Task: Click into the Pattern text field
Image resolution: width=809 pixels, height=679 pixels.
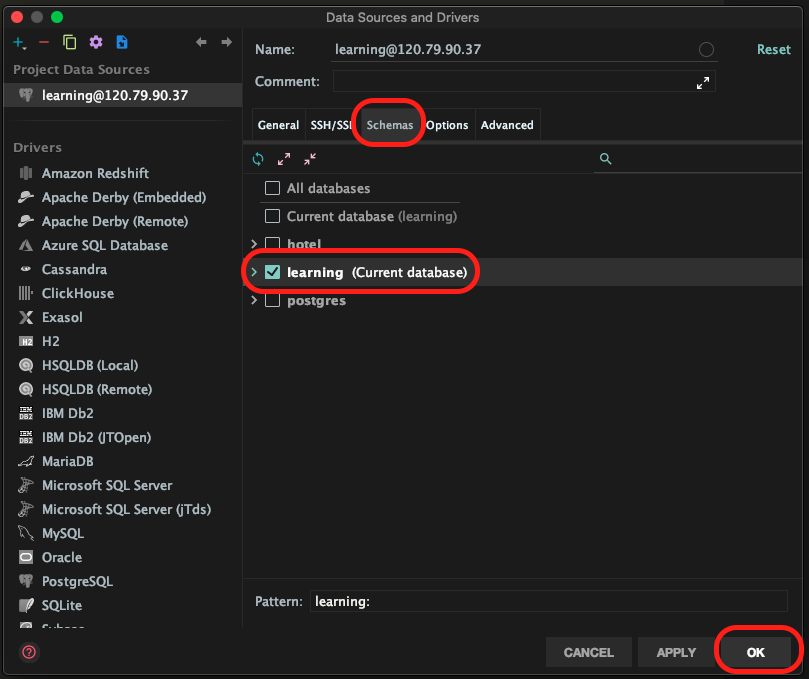Action: click(548, 601)
